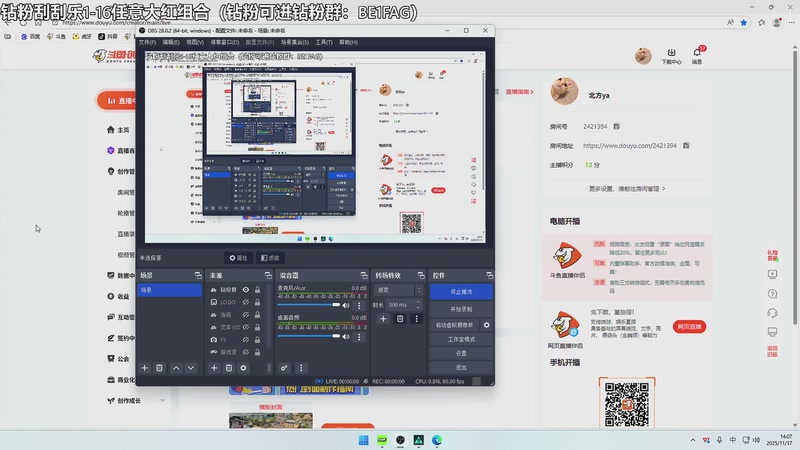
Task: Pop out the 场景 dock panel
Action: click(198, 276)
